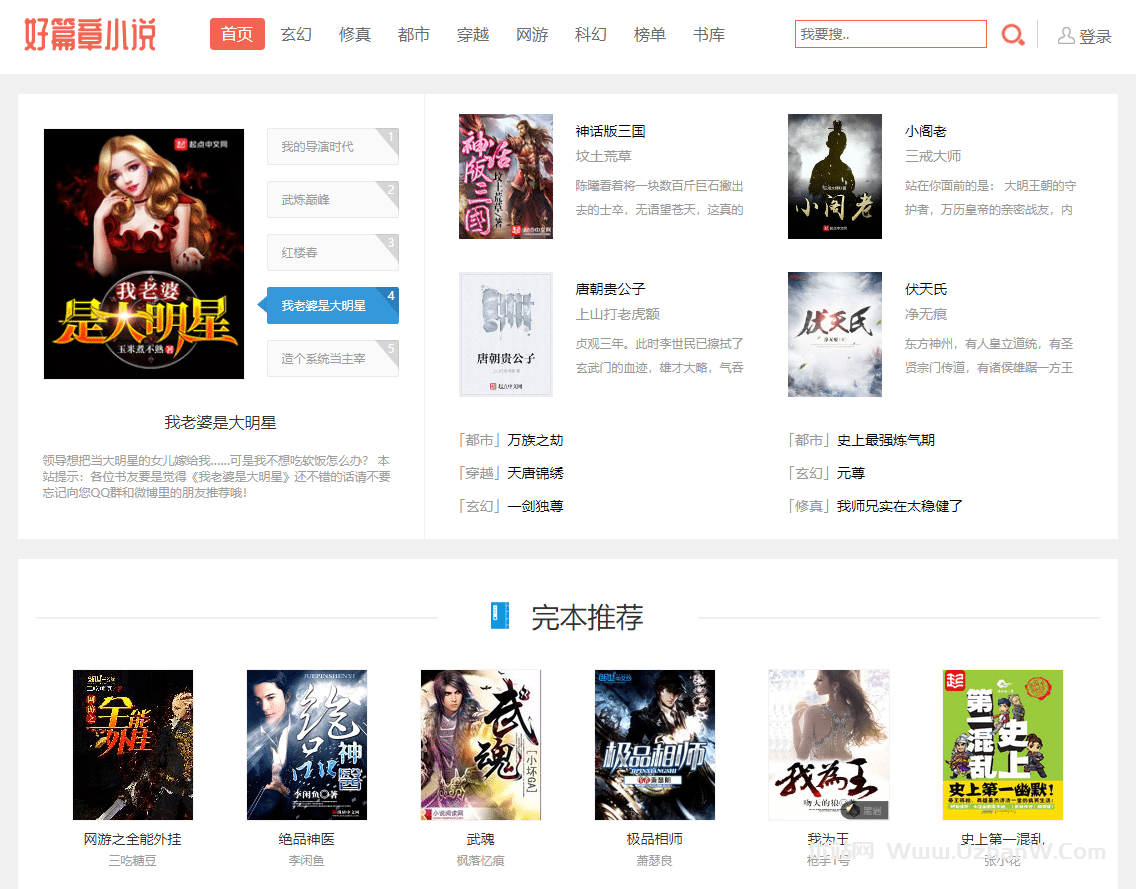Open the 小阁老 title link
The image size is (1136, 889).
[x=925, y=131]
